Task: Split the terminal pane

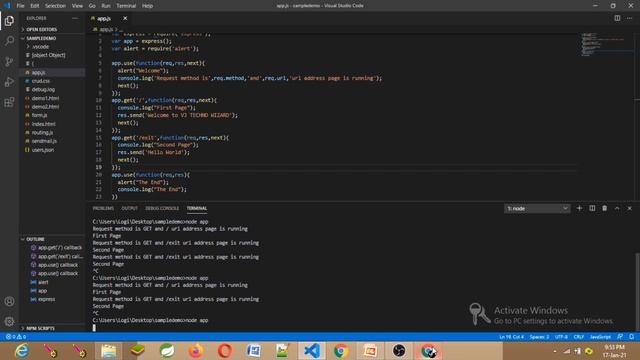Action: click(x=592, y=208)
